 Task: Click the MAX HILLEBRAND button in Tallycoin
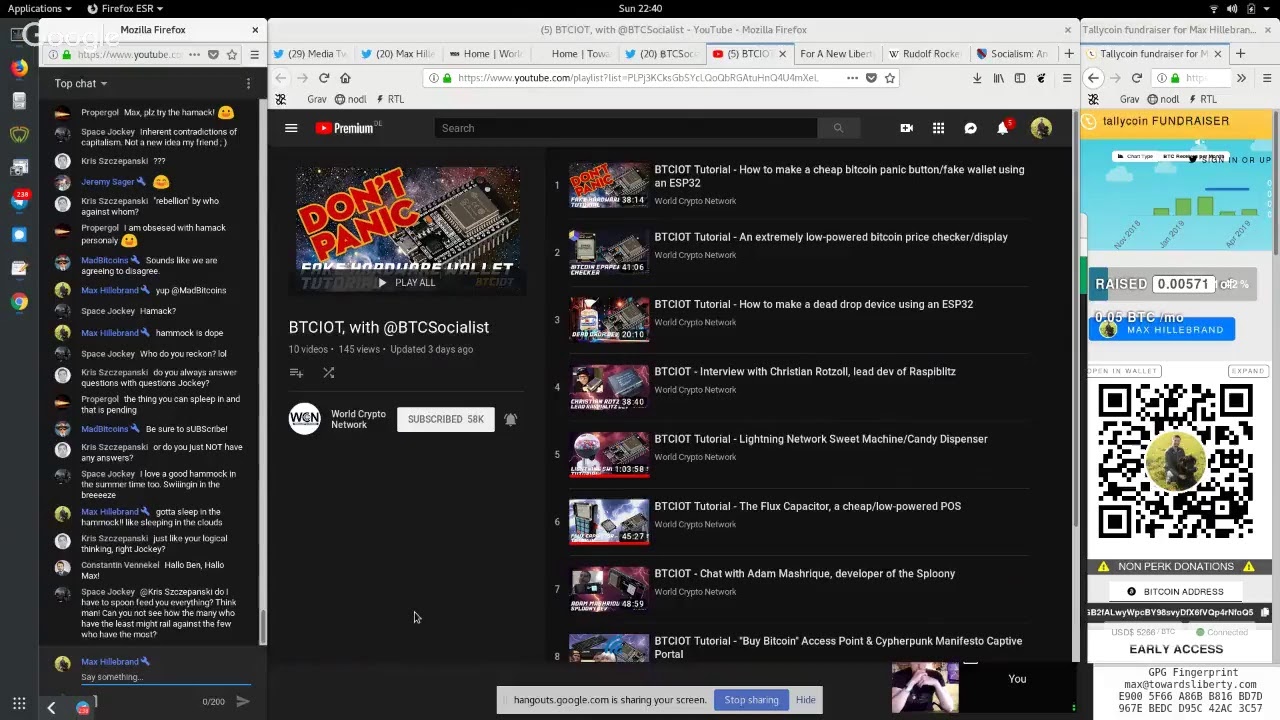(1162, 329)
